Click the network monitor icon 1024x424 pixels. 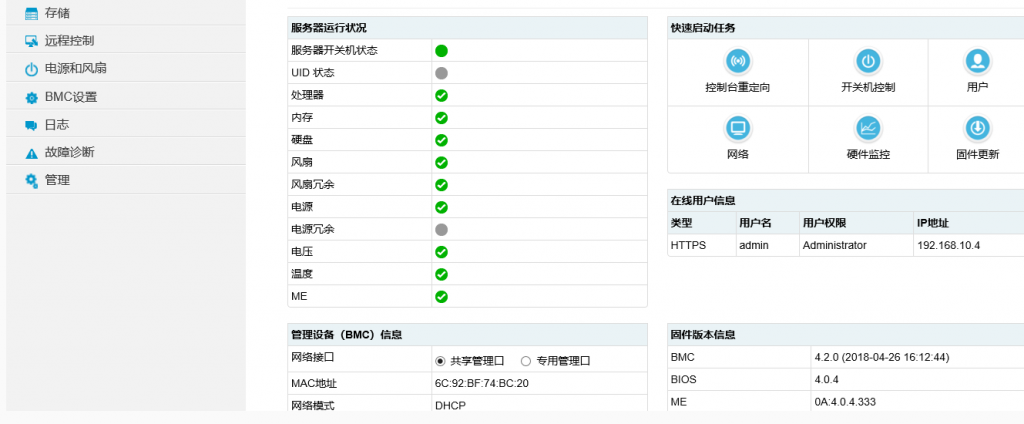737,128
